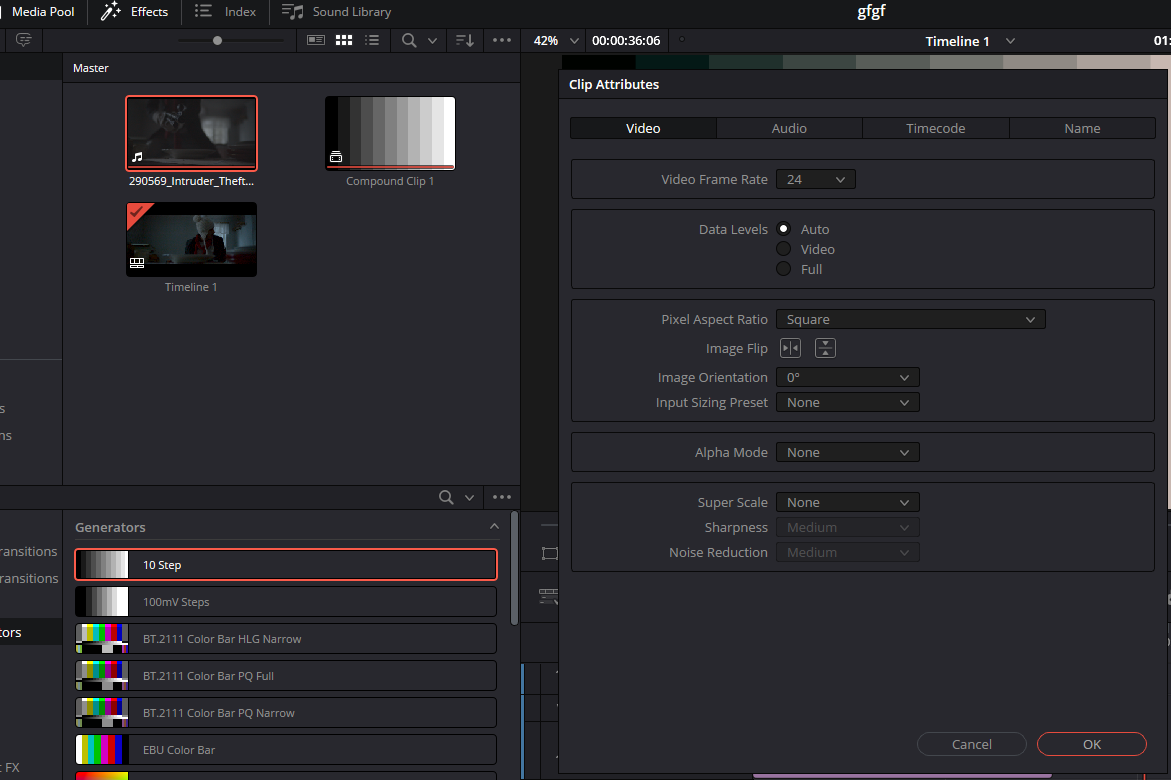The width and height of the screenshot is (1171, 780).
Task: Select the Full data level radio button
Action: 783,268
